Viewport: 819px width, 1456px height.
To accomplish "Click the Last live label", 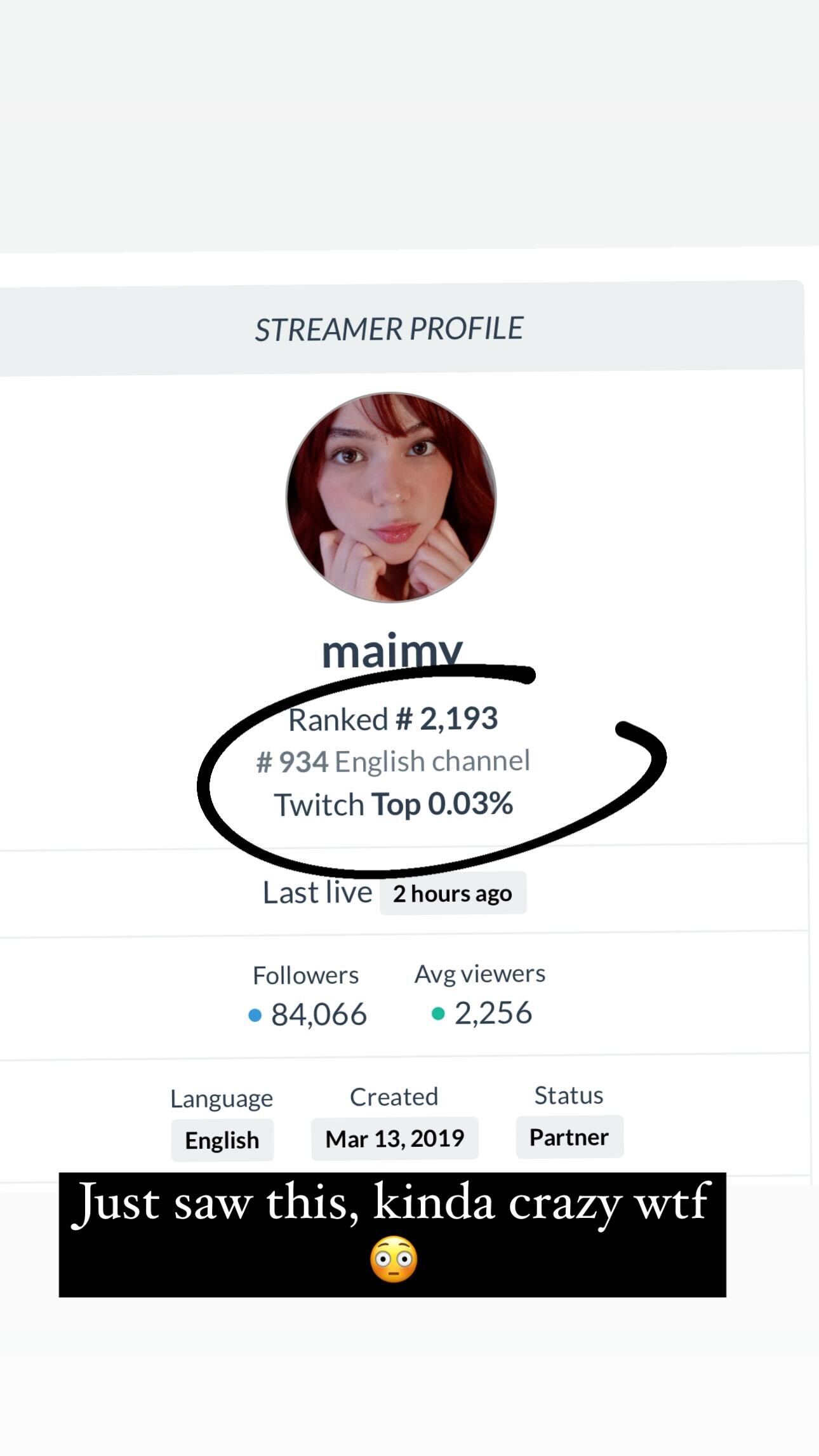I will [x=317, y=892].
